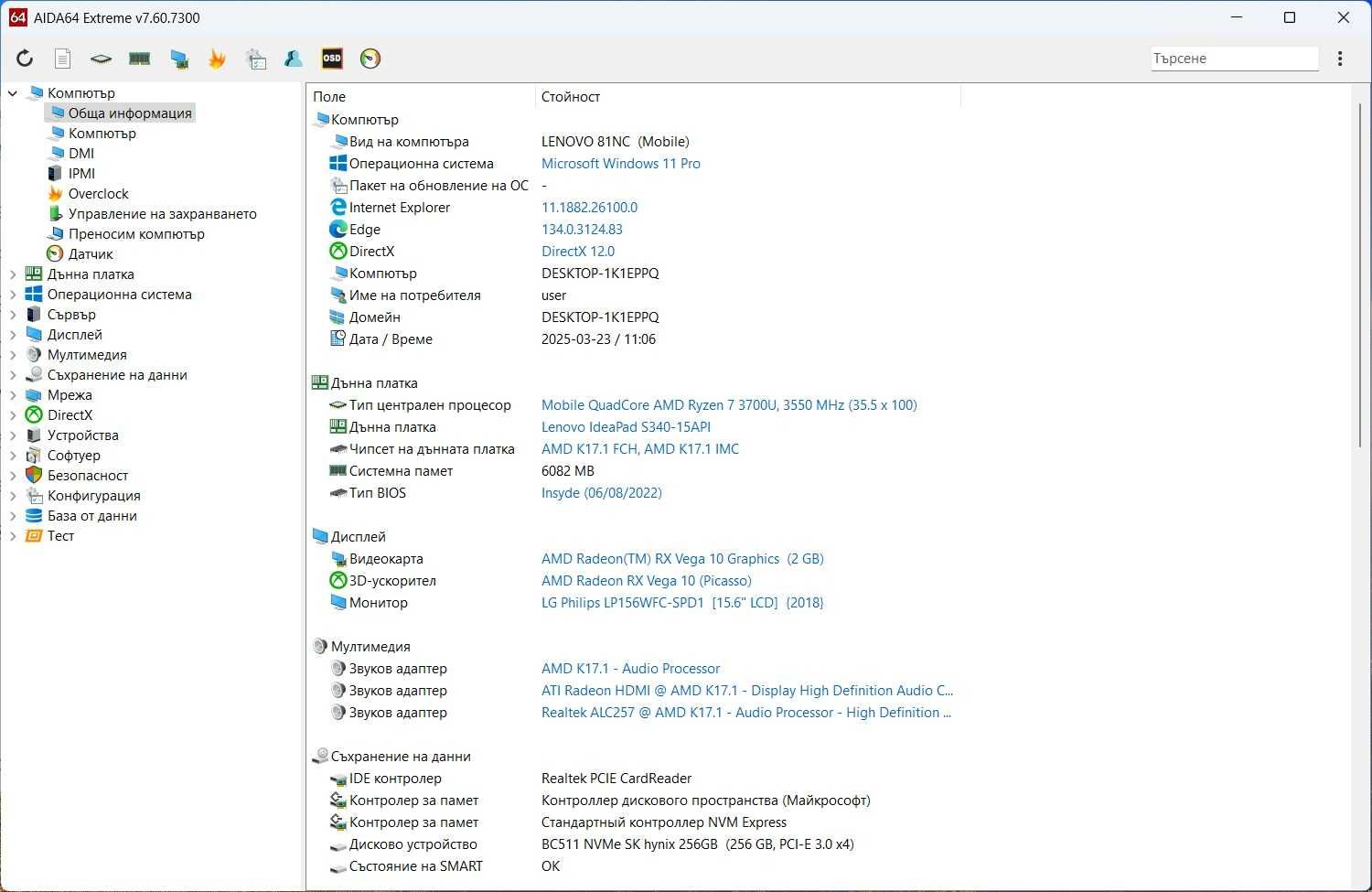Click the network computer toolbar icon
The height and width of the screenshot is (892, 1372).
tap(179, 59)
